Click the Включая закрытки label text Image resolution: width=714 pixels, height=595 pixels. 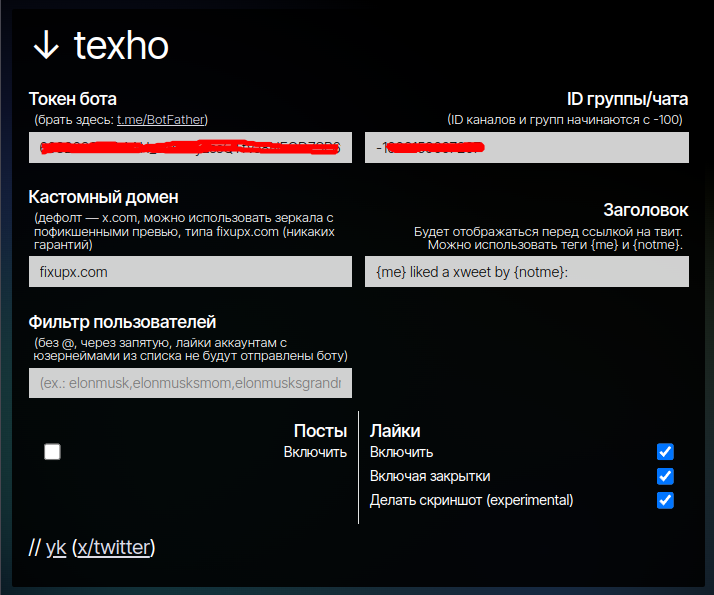430,476
